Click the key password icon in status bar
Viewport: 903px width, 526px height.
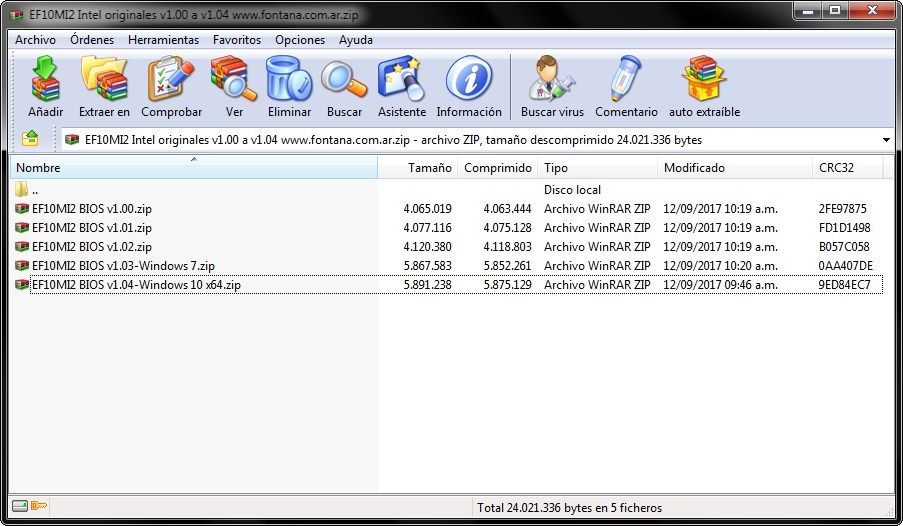click(x=39, y=506)
